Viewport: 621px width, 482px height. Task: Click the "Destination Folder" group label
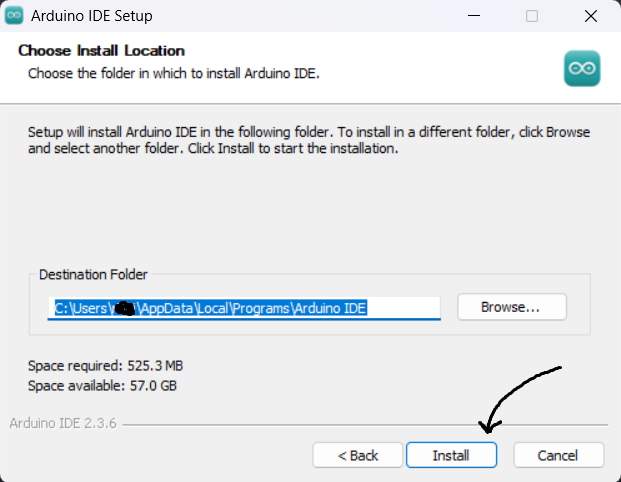click(x=92, y=274)
